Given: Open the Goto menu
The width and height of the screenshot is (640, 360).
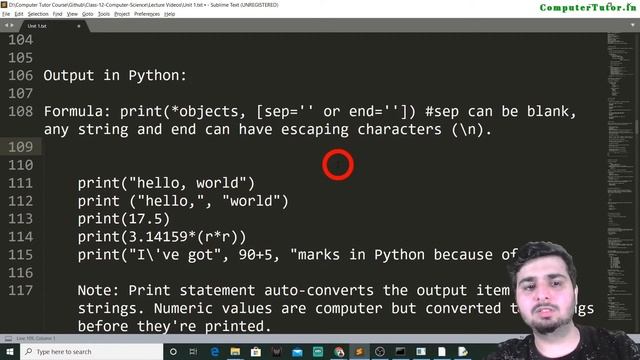Looking at the screenshot, I should 88,14.
